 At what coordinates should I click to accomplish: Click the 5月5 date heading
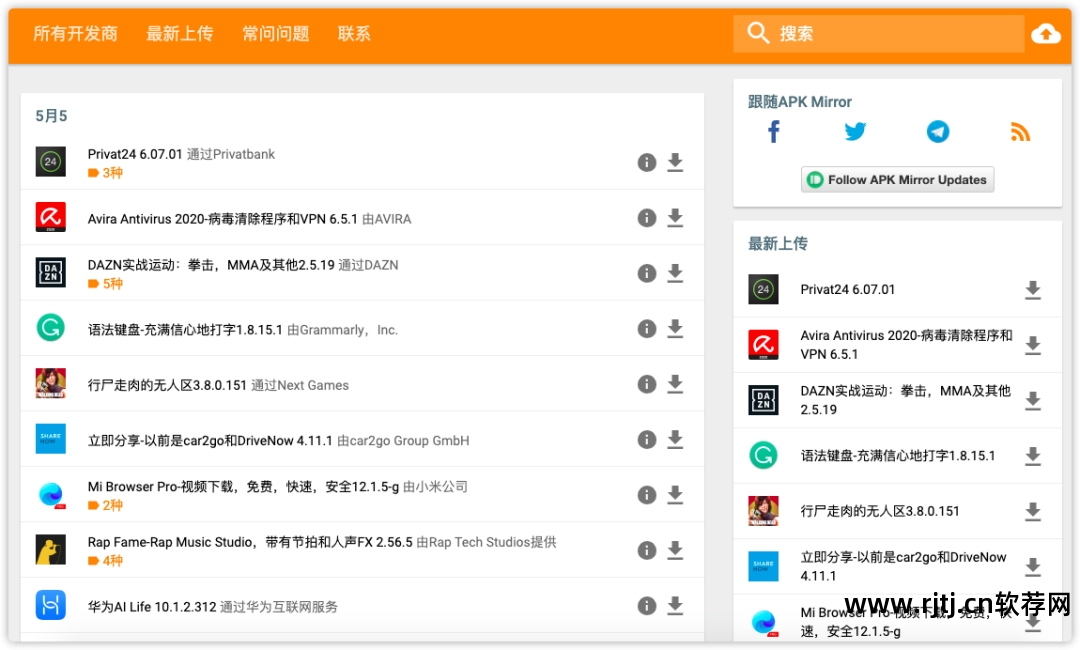[x=51, y=116]
